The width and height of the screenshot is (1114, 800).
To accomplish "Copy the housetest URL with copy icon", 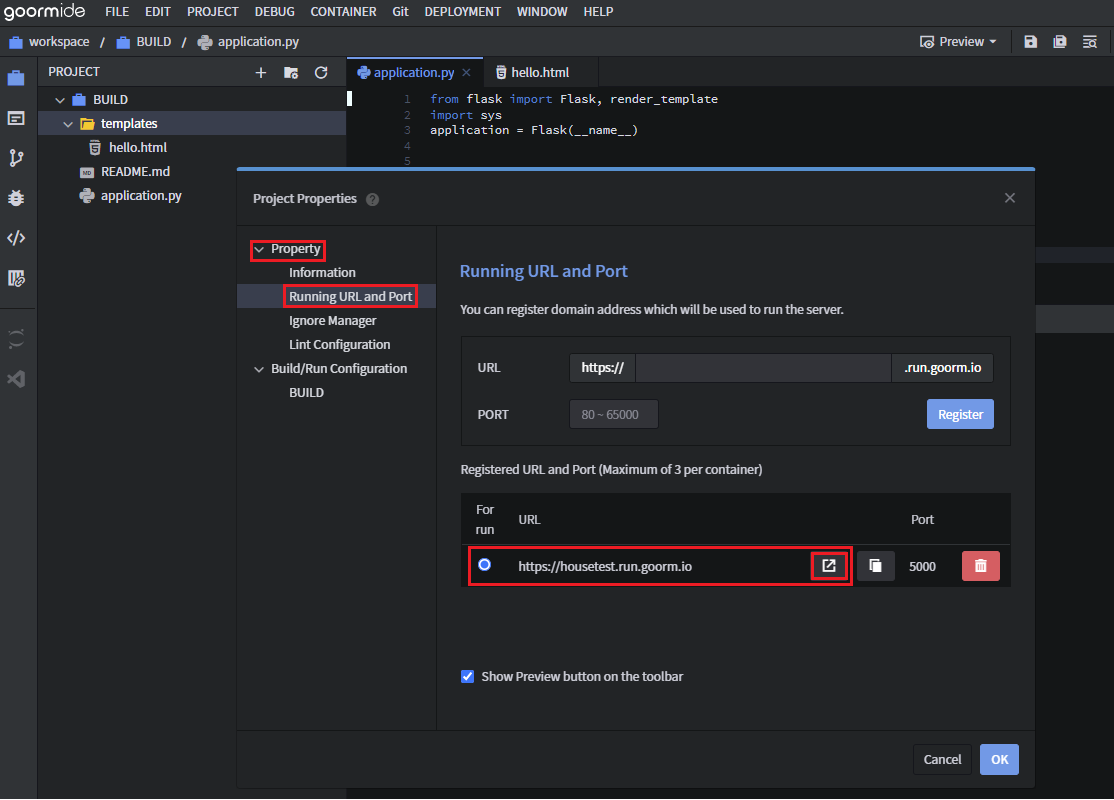I will [x=875, y=566].
